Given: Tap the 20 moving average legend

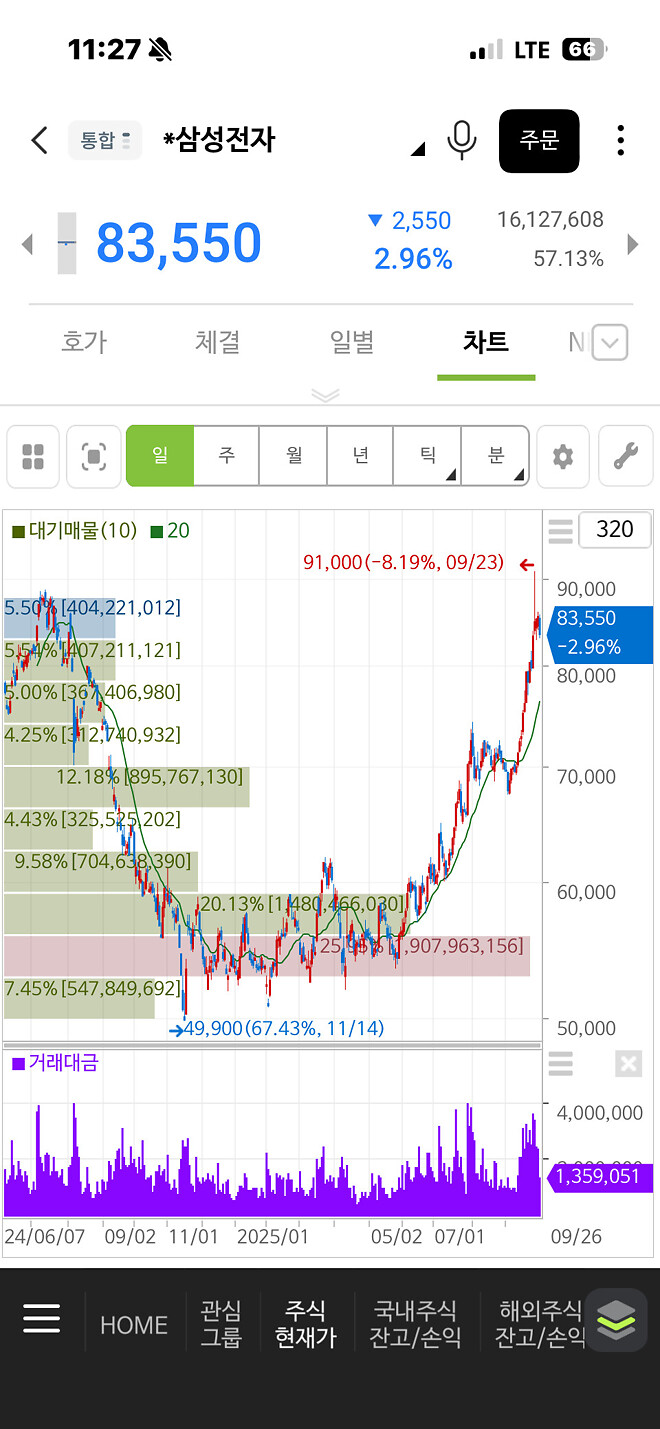Looking at the screenshot, I should (170, 531).
